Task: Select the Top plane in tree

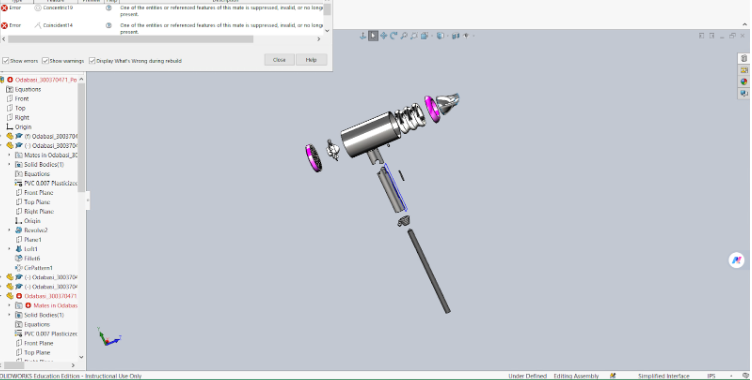Action: click(x=20, y=108)
